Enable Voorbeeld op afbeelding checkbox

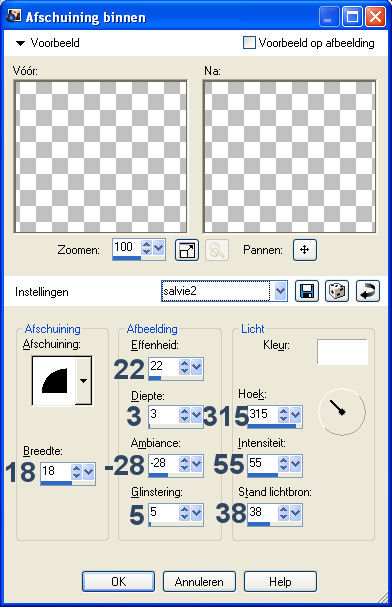[249, 43]
